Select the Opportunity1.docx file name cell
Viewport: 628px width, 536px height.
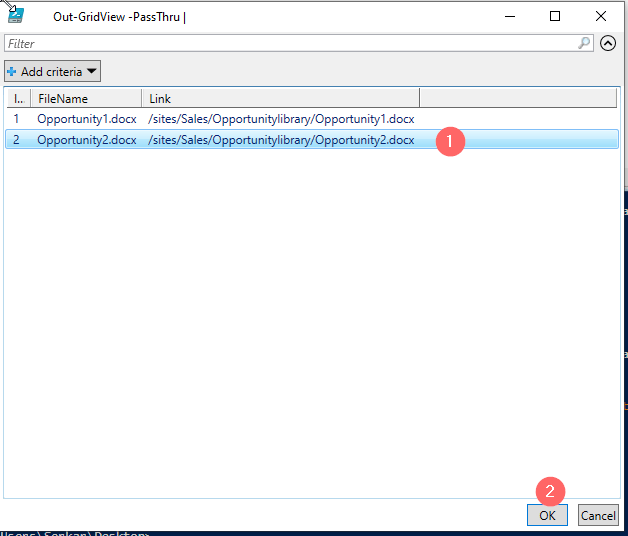pos(87,119)
